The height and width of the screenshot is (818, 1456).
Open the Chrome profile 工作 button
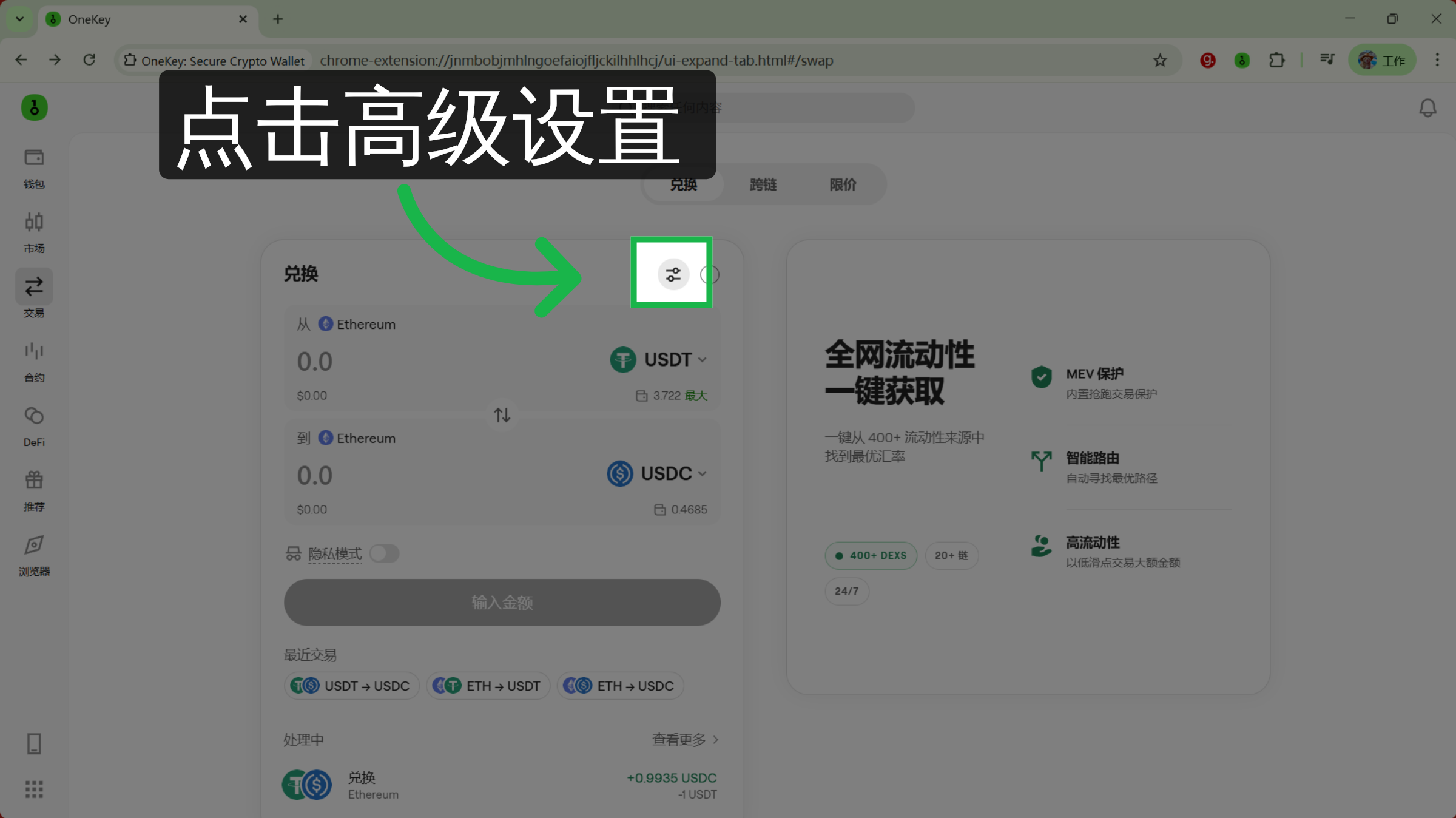[1382, 60]
